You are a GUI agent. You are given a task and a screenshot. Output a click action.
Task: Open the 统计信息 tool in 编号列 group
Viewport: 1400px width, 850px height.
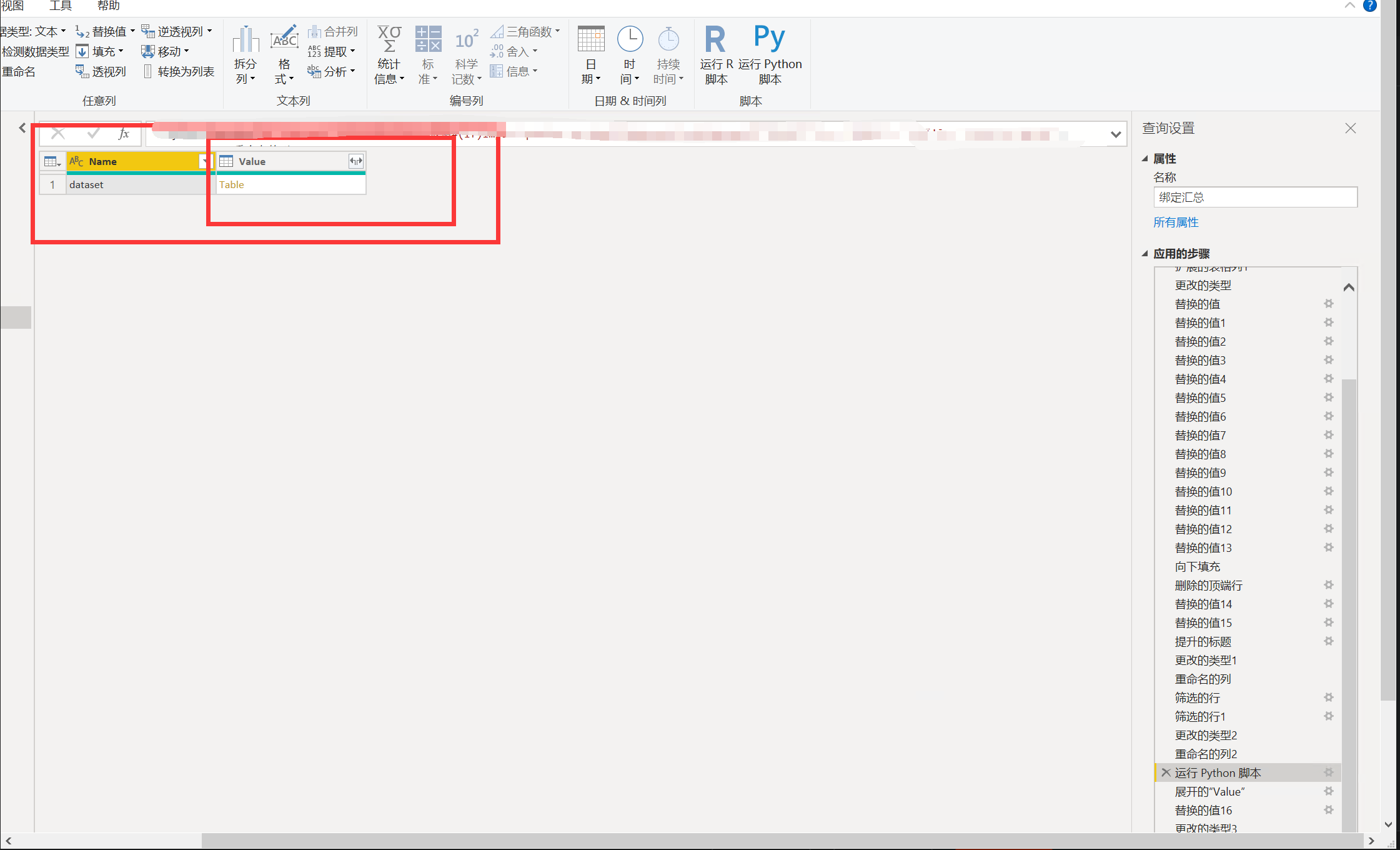click(389, 53)
